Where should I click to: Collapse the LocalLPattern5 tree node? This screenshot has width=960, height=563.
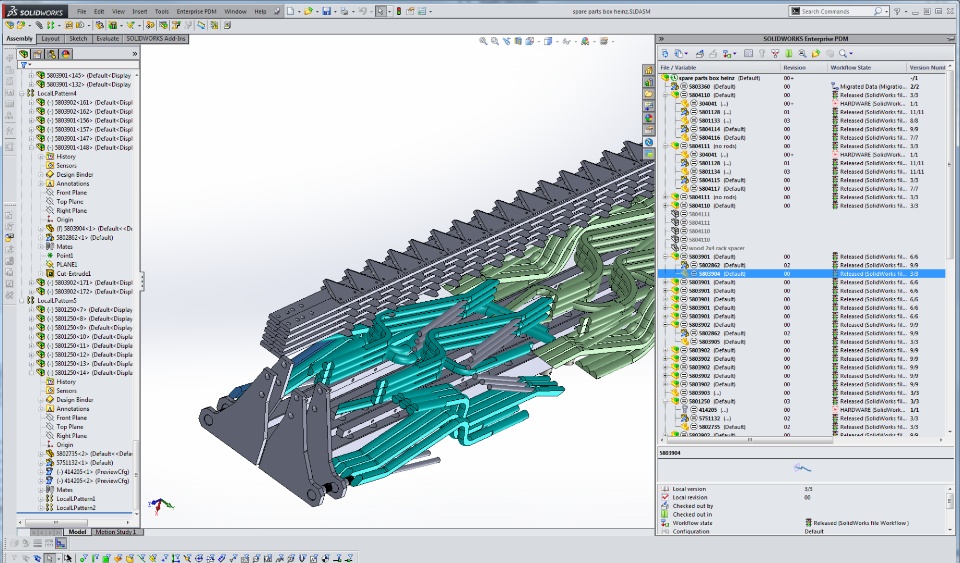(22, 300)
